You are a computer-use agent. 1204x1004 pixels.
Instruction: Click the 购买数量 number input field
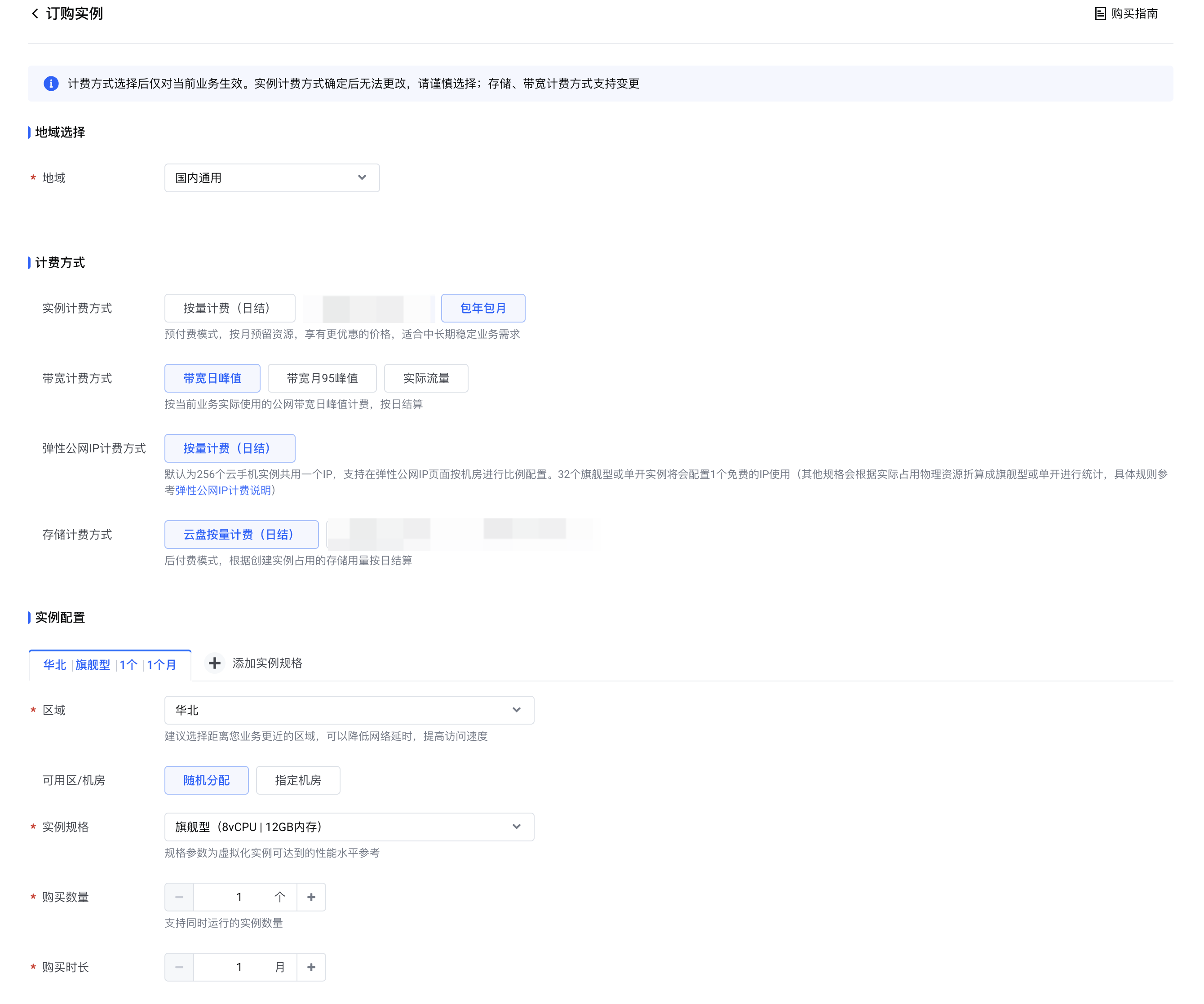[238, 898]
